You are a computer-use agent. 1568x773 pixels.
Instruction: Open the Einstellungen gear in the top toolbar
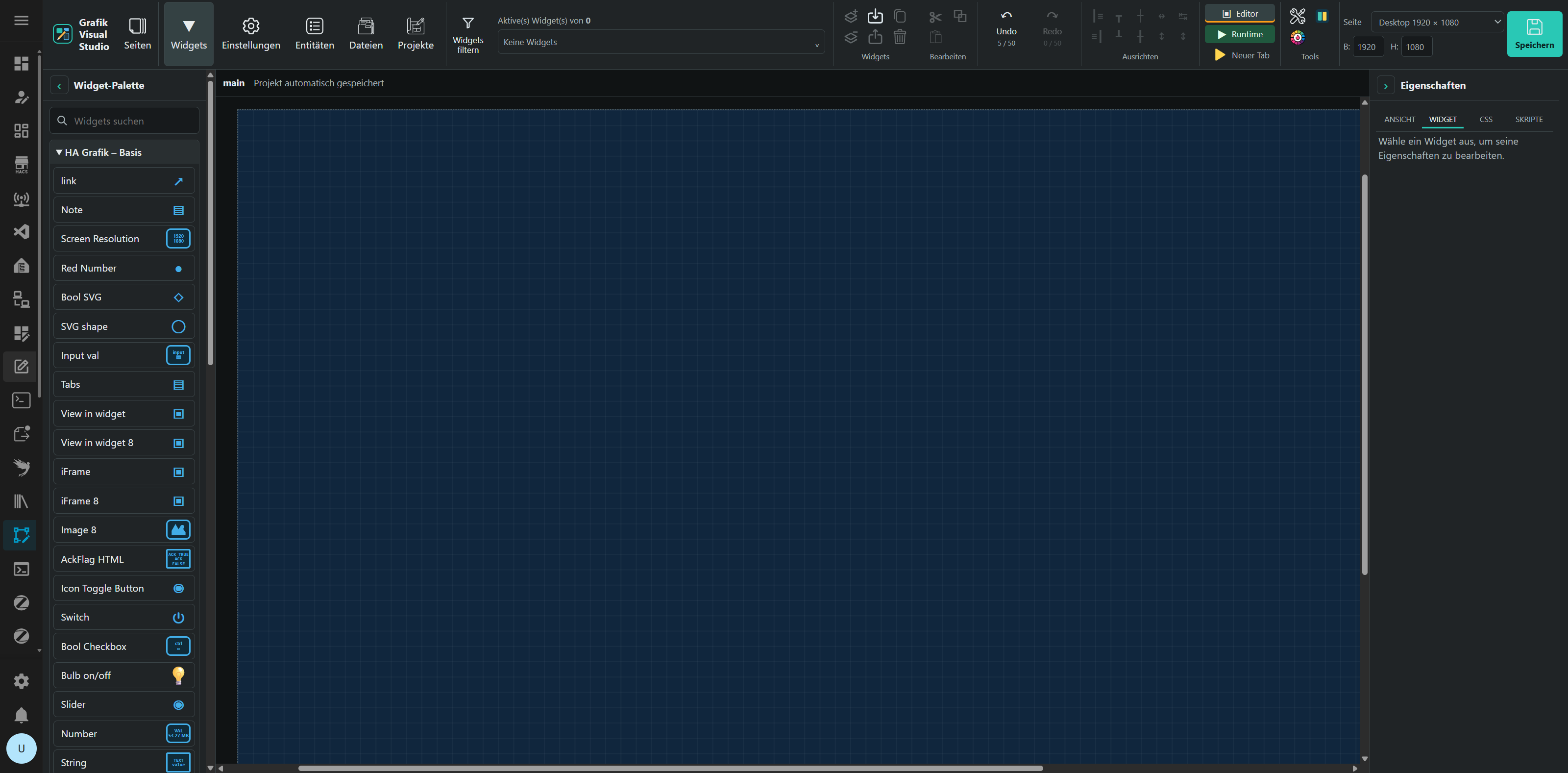point(251,33)
